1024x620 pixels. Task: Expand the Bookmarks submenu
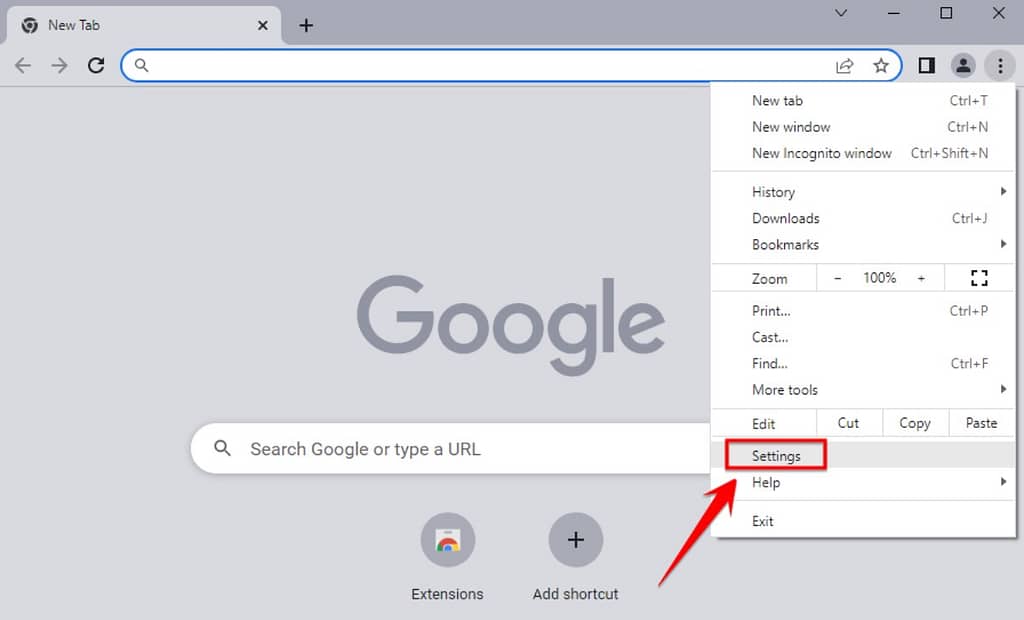pos(863,244)
